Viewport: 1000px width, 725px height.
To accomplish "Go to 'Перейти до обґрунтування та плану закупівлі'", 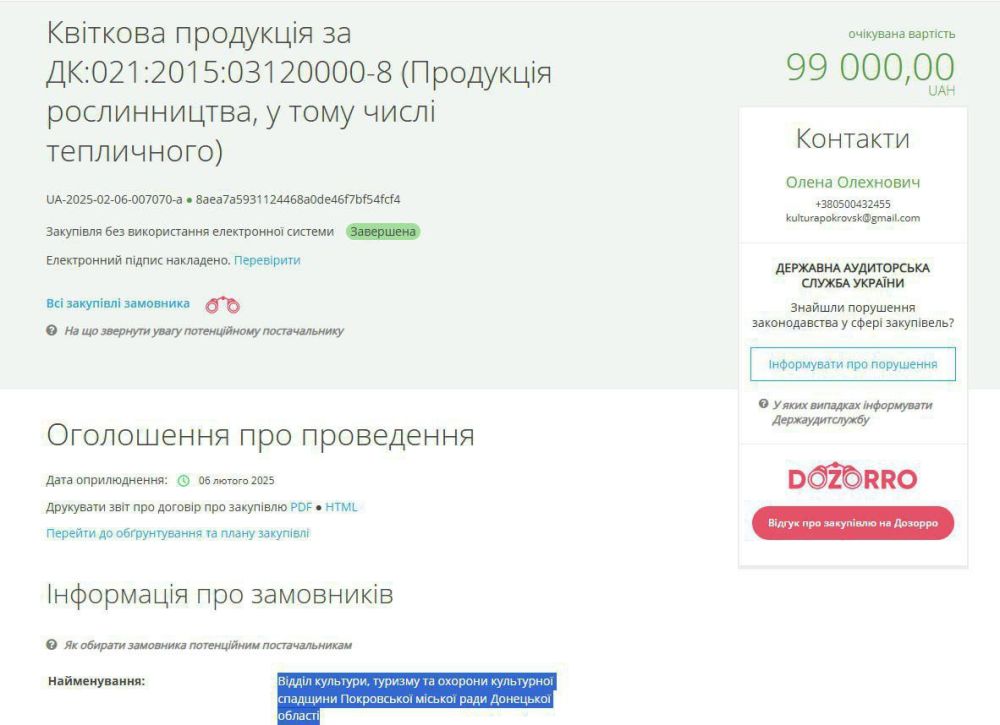I will 178,533.
